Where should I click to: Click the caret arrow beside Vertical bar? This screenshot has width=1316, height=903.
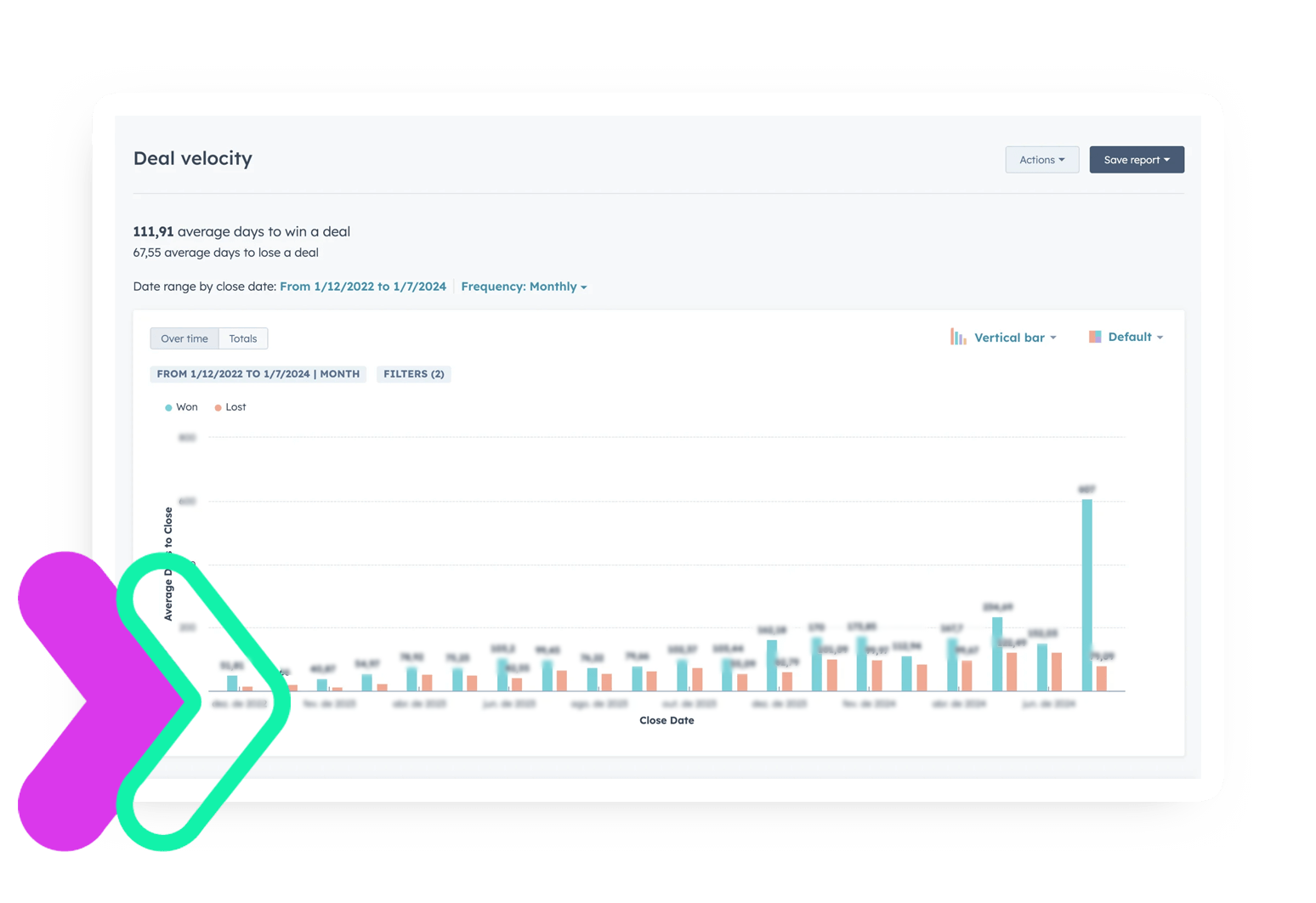point(1053,338)
